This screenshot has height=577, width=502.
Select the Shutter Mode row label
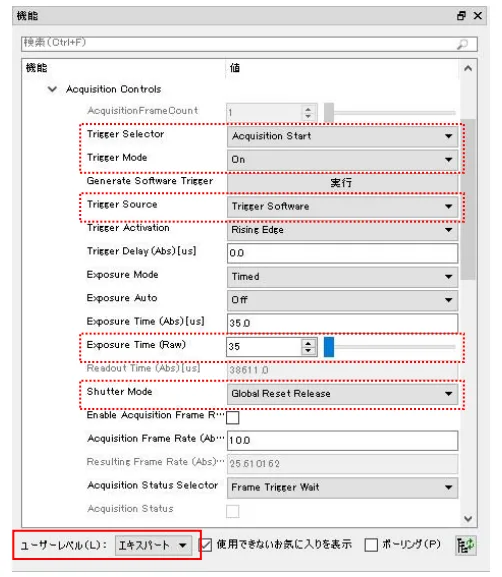click(119, 392)
